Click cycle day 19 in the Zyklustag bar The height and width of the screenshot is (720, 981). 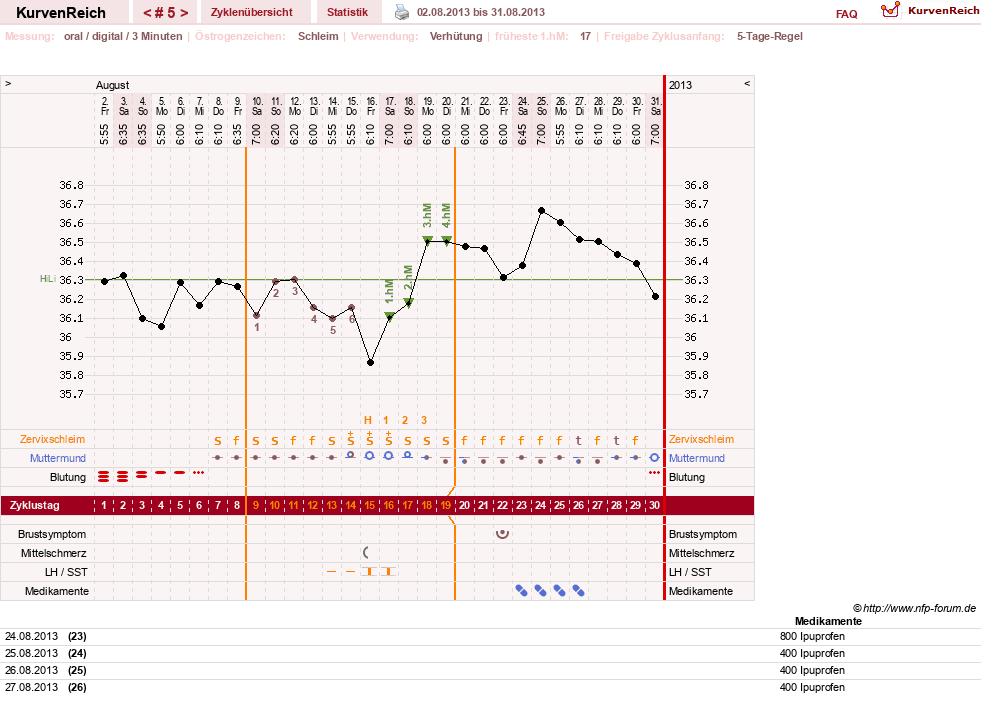tap(445, 505)
